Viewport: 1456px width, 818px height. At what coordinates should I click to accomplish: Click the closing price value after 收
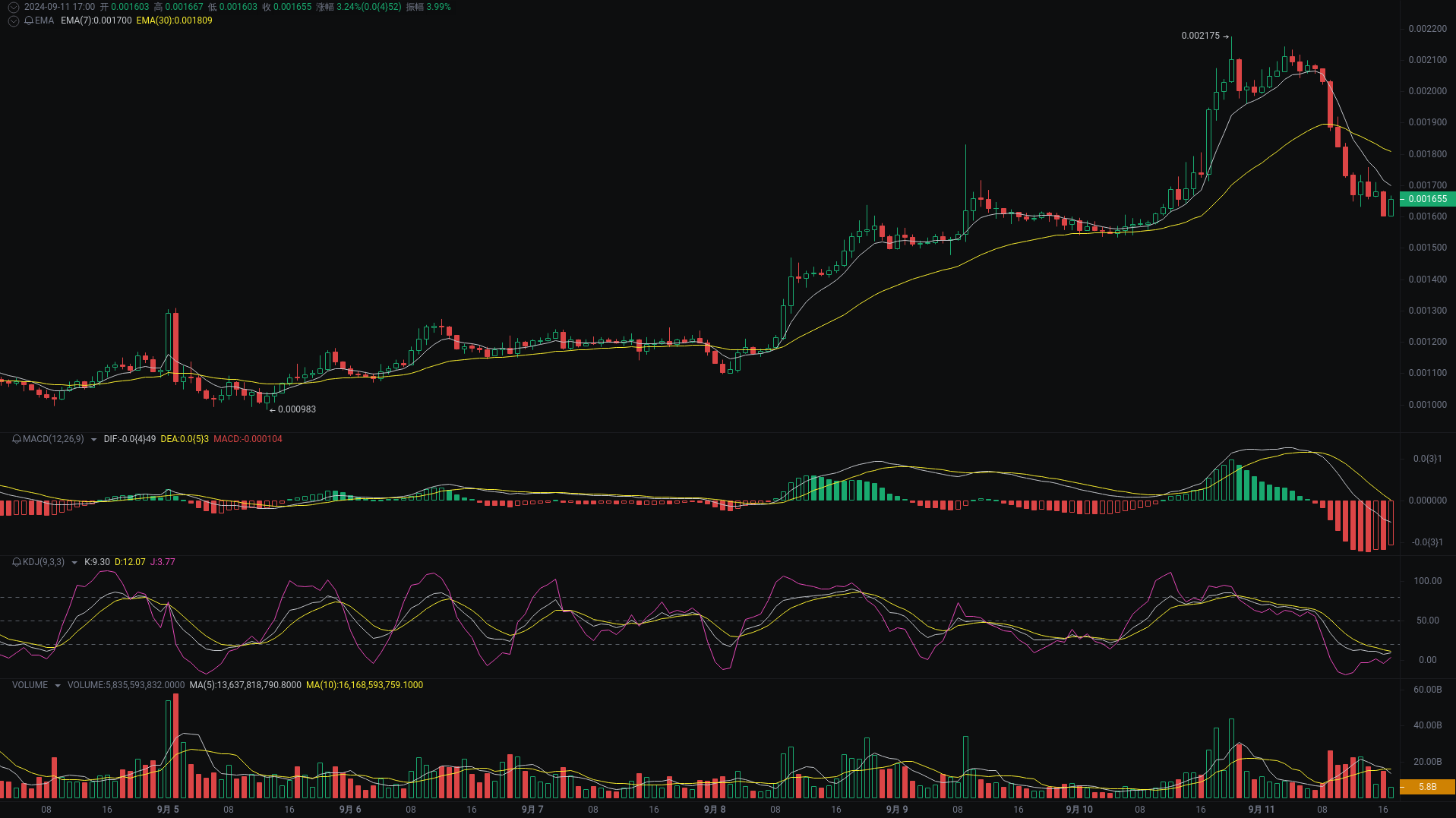point(292,7)
